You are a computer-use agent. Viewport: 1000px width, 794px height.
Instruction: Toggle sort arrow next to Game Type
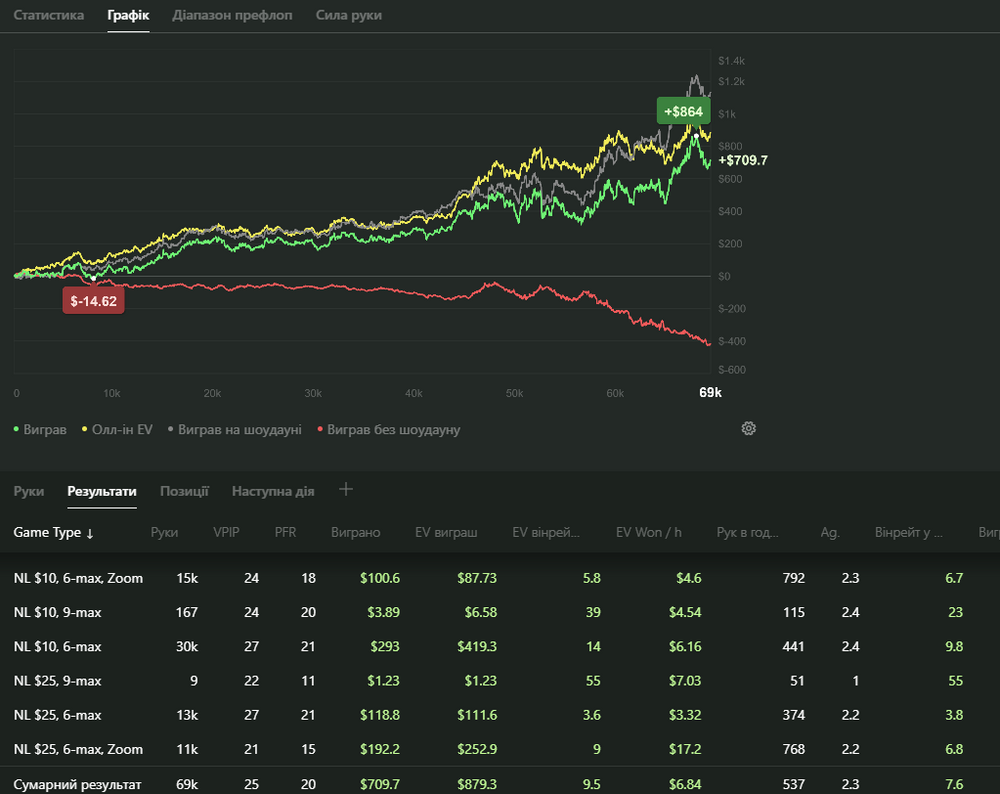[90, 533]
